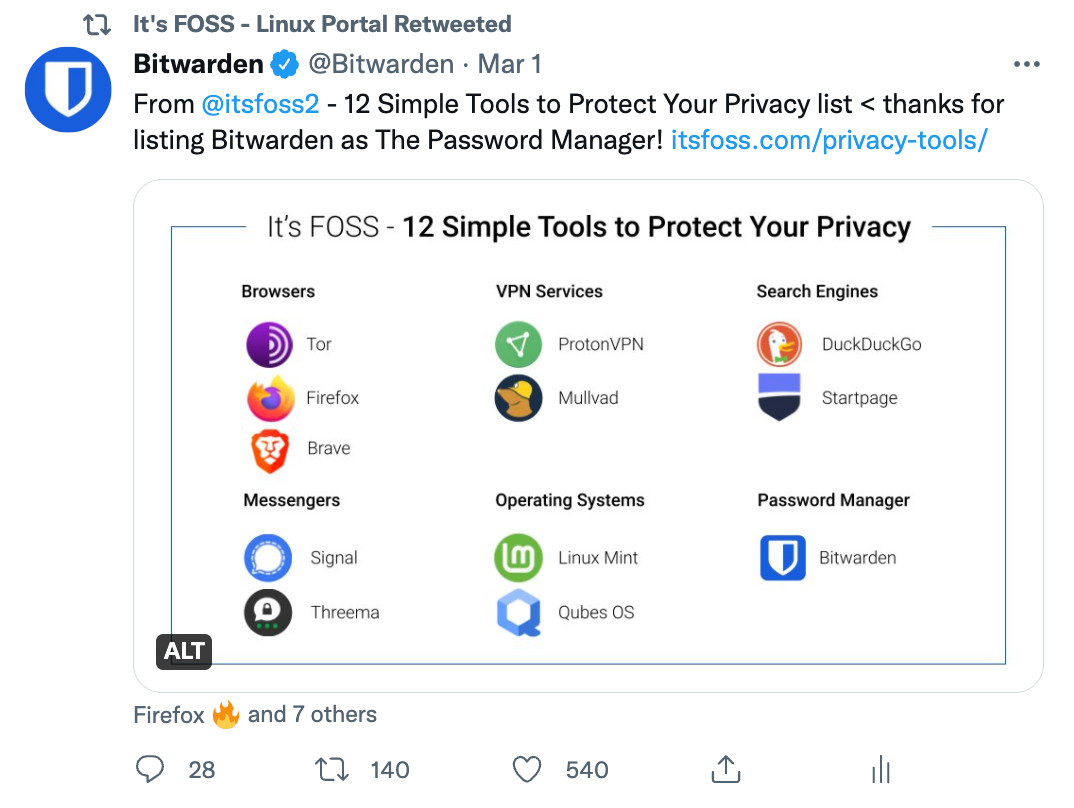The width and height of the screenshot is (1074, 808).
Task: Click the Linux Mint logo in image
Action: pos(518,558)
